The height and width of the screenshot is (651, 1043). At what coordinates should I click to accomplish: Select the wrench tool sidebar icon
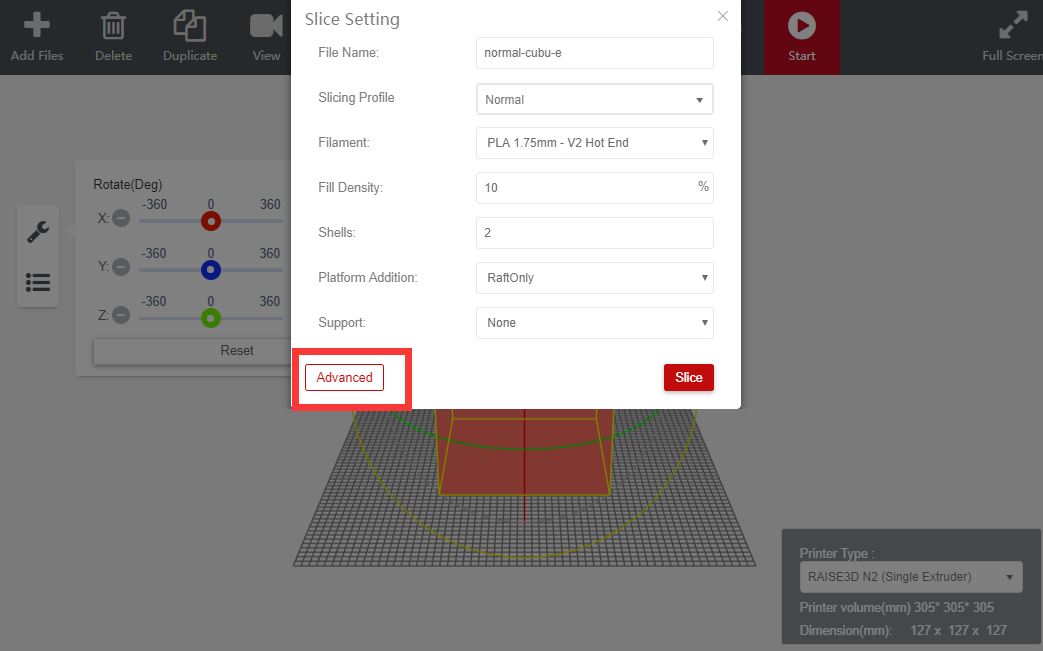38,232
